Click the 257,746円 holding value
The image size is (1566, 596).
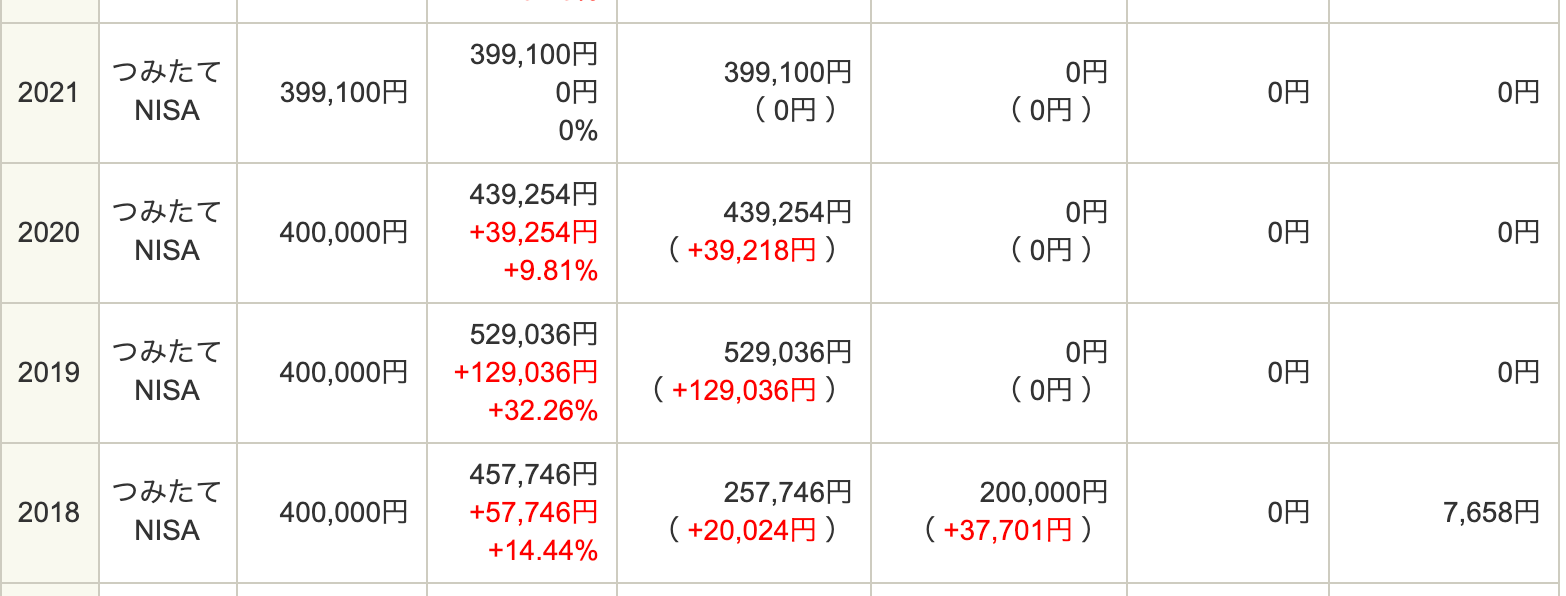pyautogui.click(x=787, y=492)
